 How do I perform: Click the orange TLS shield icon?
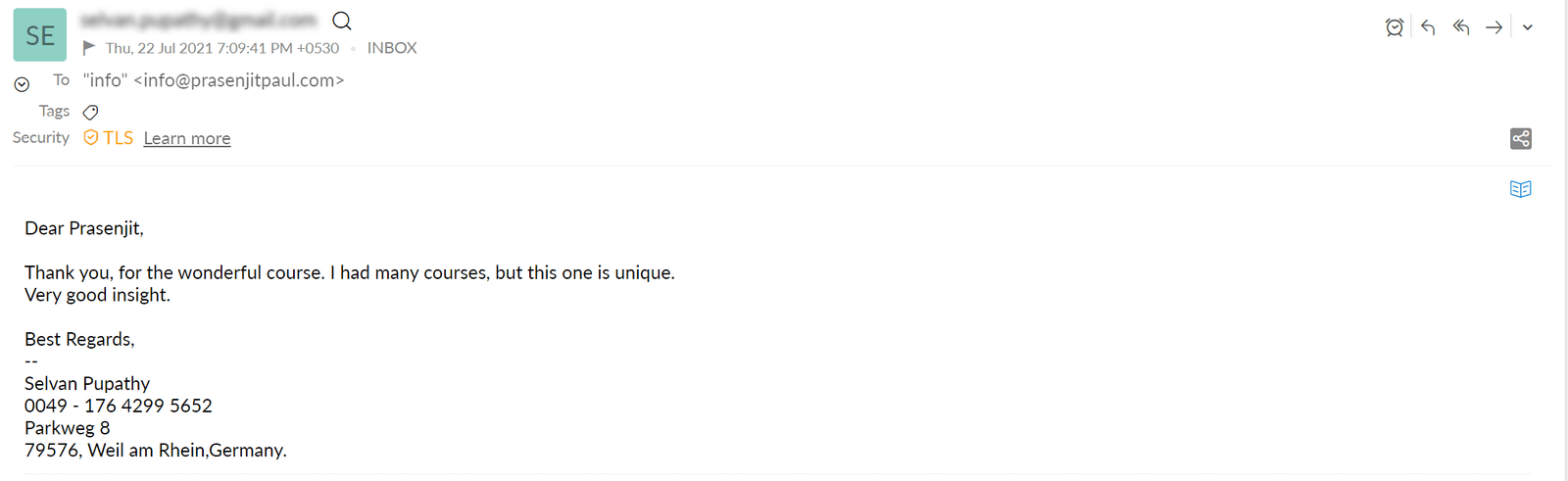tap(90, 137)
